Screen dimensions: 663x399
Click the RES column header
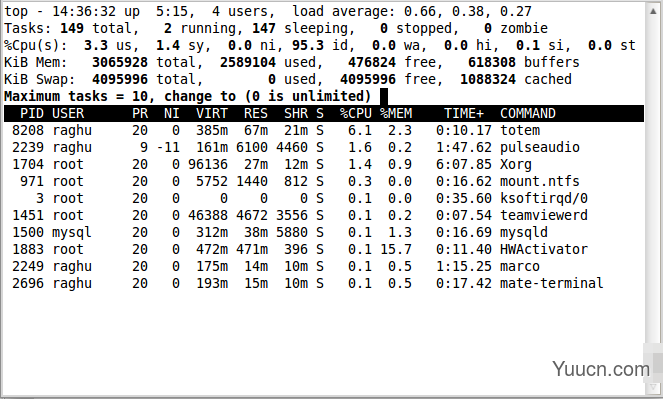click(256, 113)
